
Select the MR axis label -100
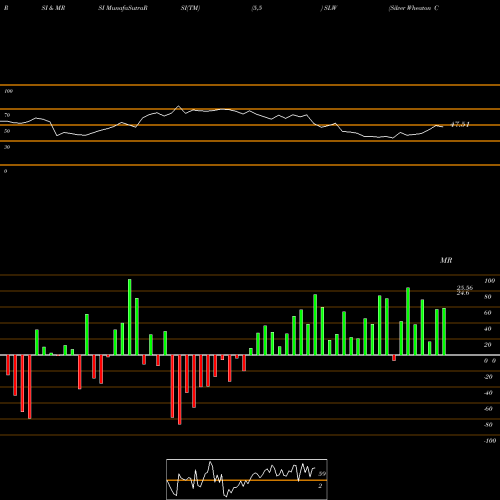[490, 441]
